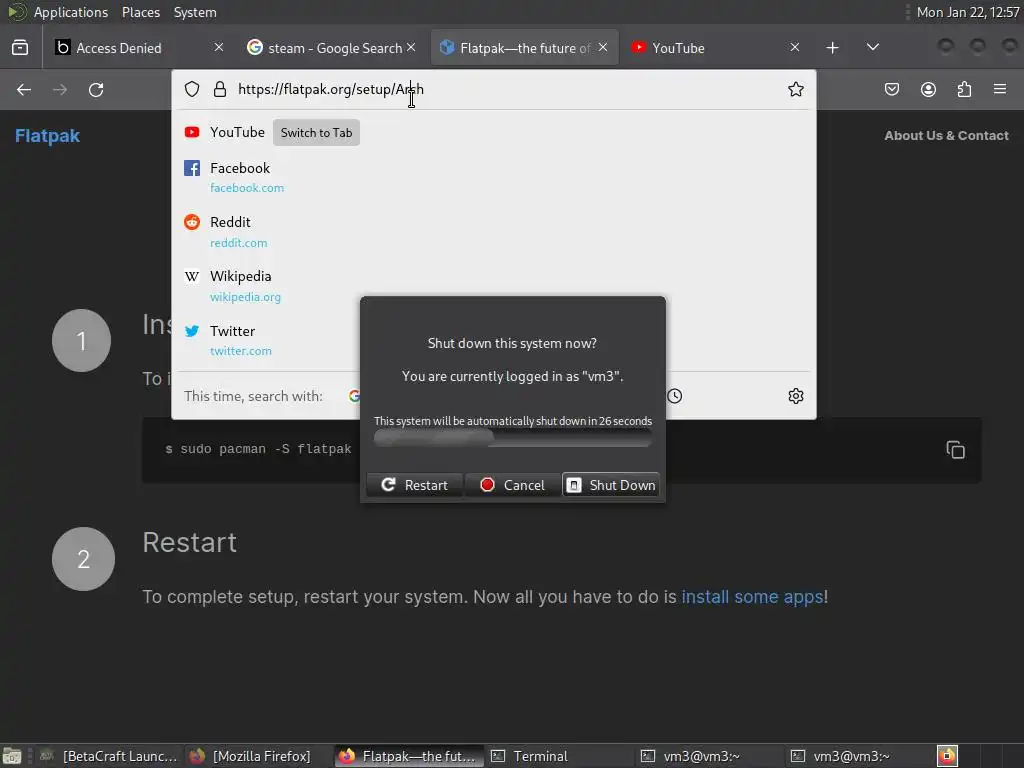Click the taskbar notification tray icon
Image resolution: width=1024 pixels, height=768 pixels.
pos(947,756)
